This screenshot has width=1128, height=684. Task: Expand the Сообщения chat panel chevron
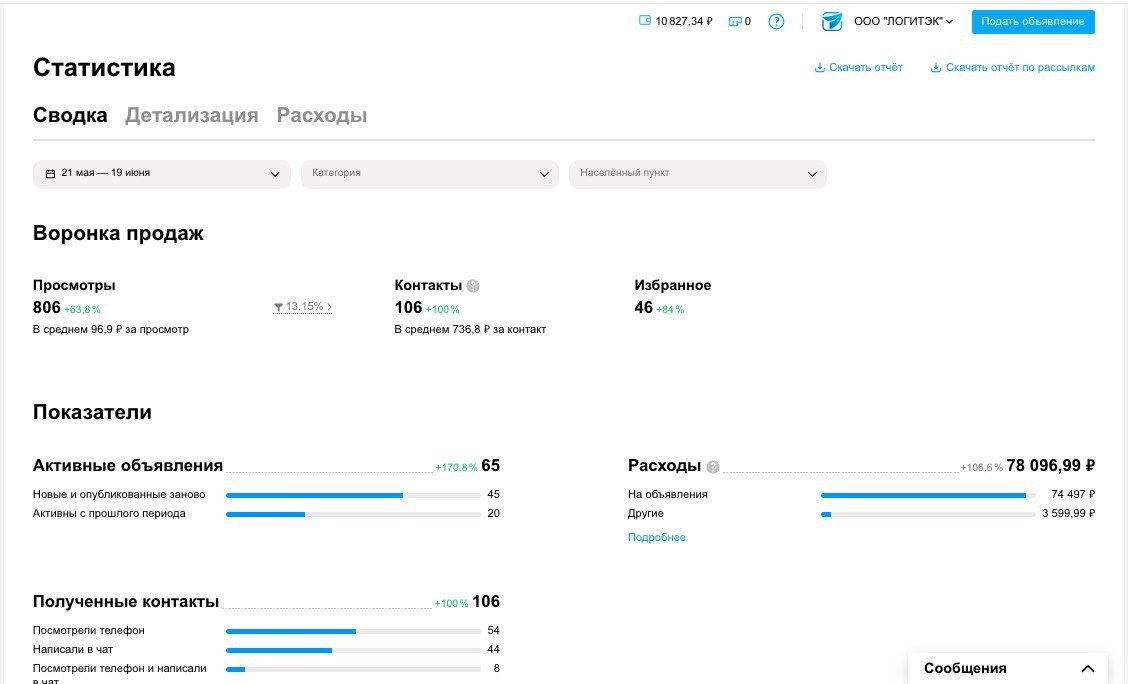[x=1088, y=668]
